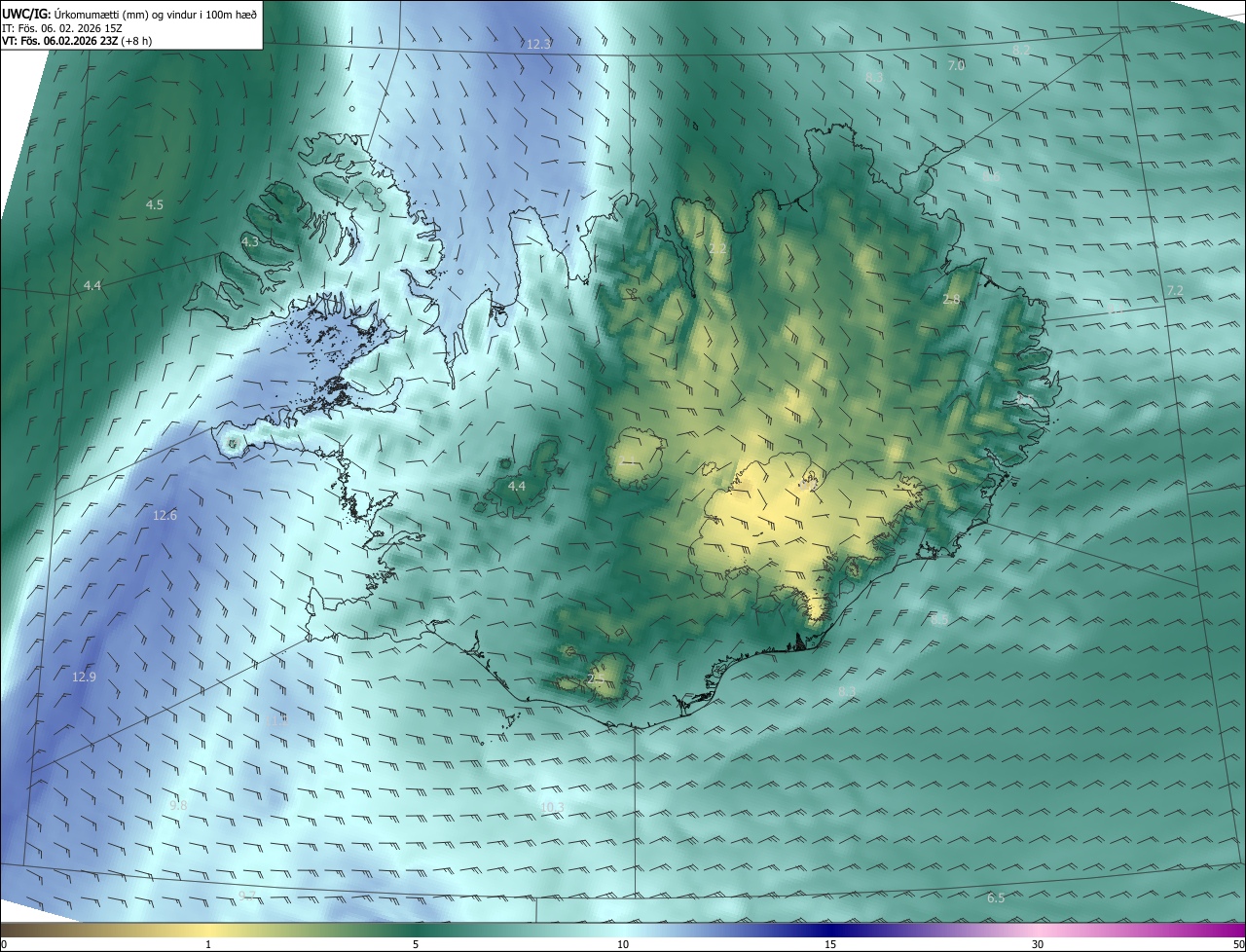The width and height of the screenshot is (1246, 952).
Task: Click the 7.0 value label on the map
Action: (956, 66)
